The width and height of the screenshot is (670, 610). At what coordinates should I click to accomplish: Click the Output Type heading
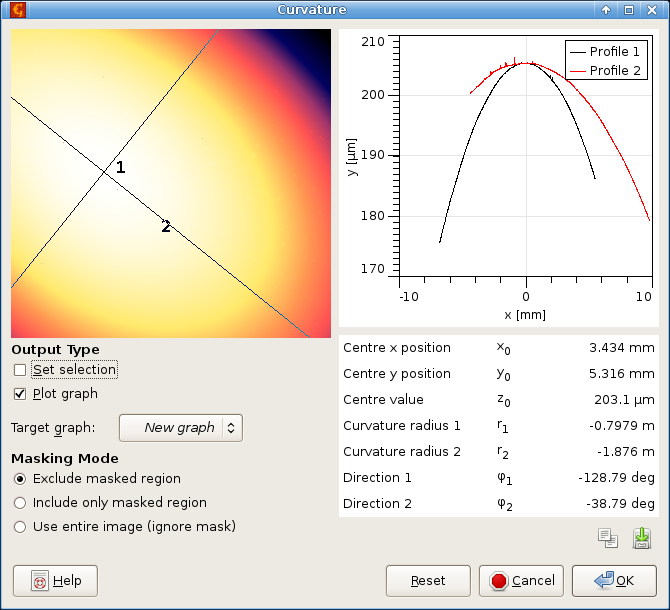coord(56,349)
